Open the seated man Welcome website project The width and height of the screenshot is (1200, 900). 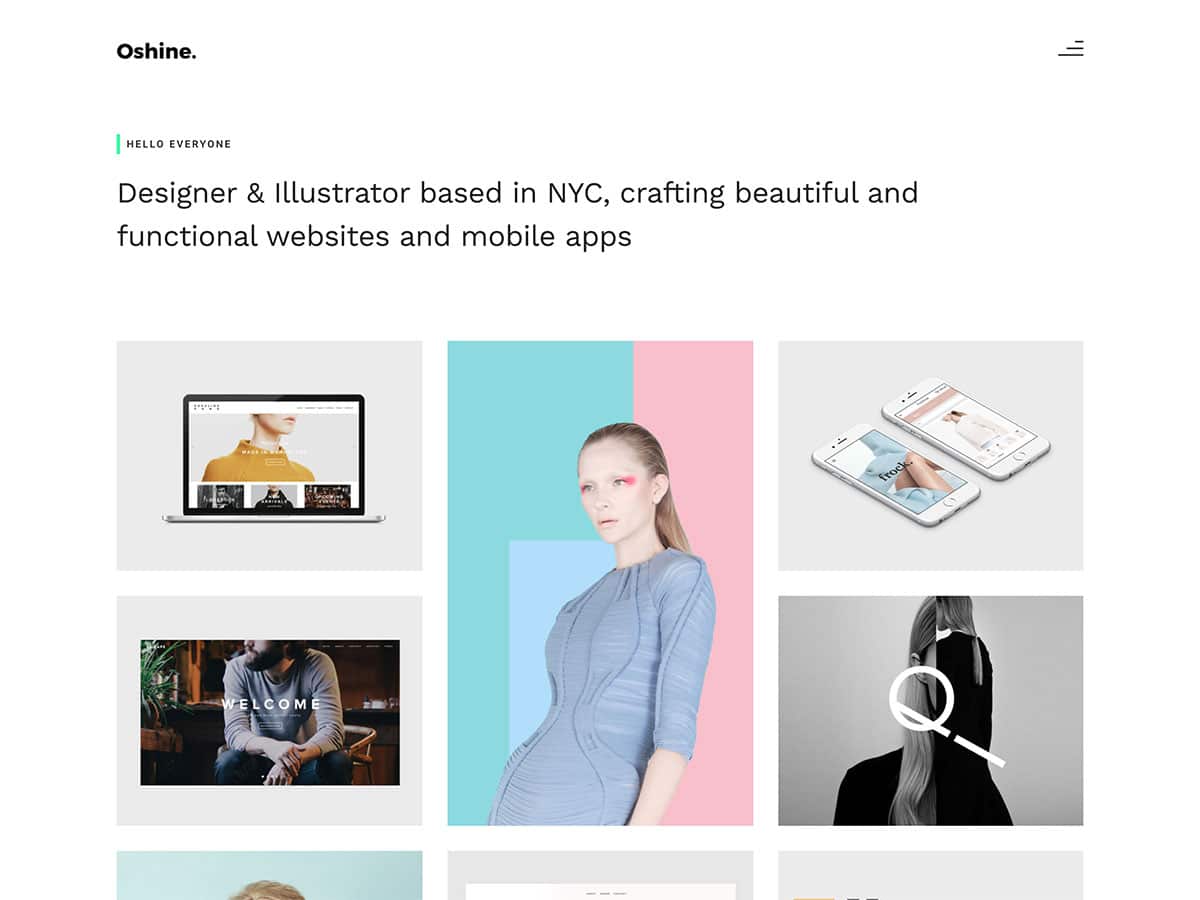269,711
